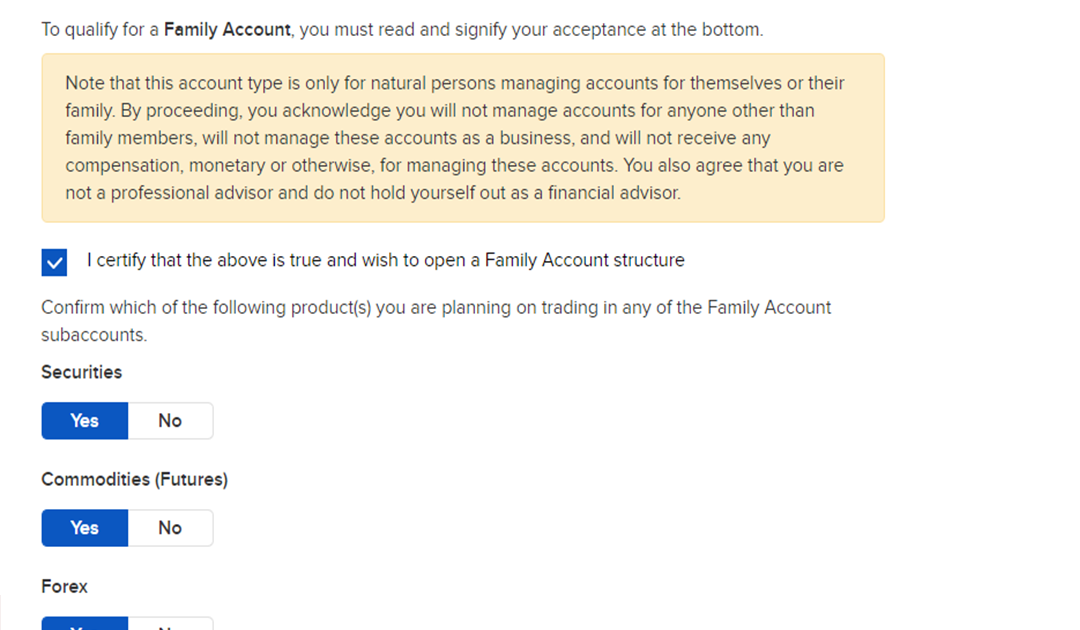Click the bold "Family Account" text at top
Viewport: 1080px width, 630px height.
point(228,30)
